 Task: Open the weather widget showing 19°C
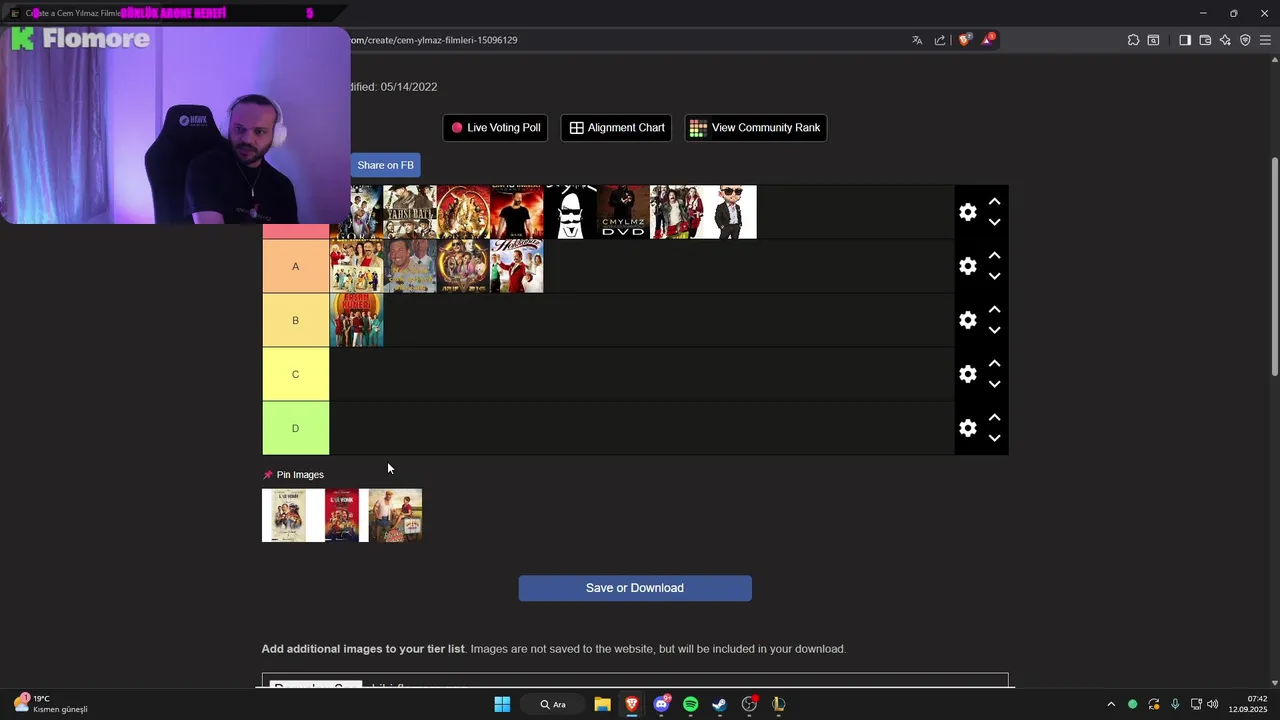click(50, 704)
